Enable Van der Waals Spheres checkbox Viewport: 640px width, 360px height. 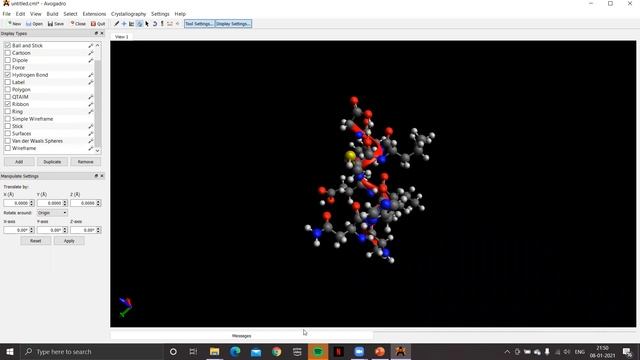(x=8, y=141)
